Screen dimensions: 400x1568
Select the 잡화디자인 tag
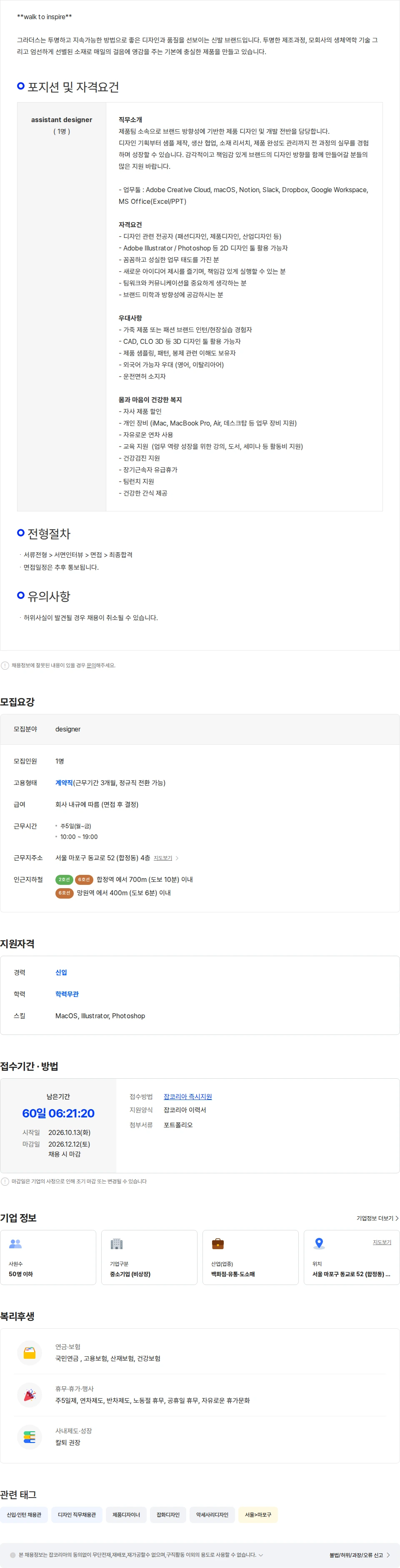click(x=168, y=1514)
